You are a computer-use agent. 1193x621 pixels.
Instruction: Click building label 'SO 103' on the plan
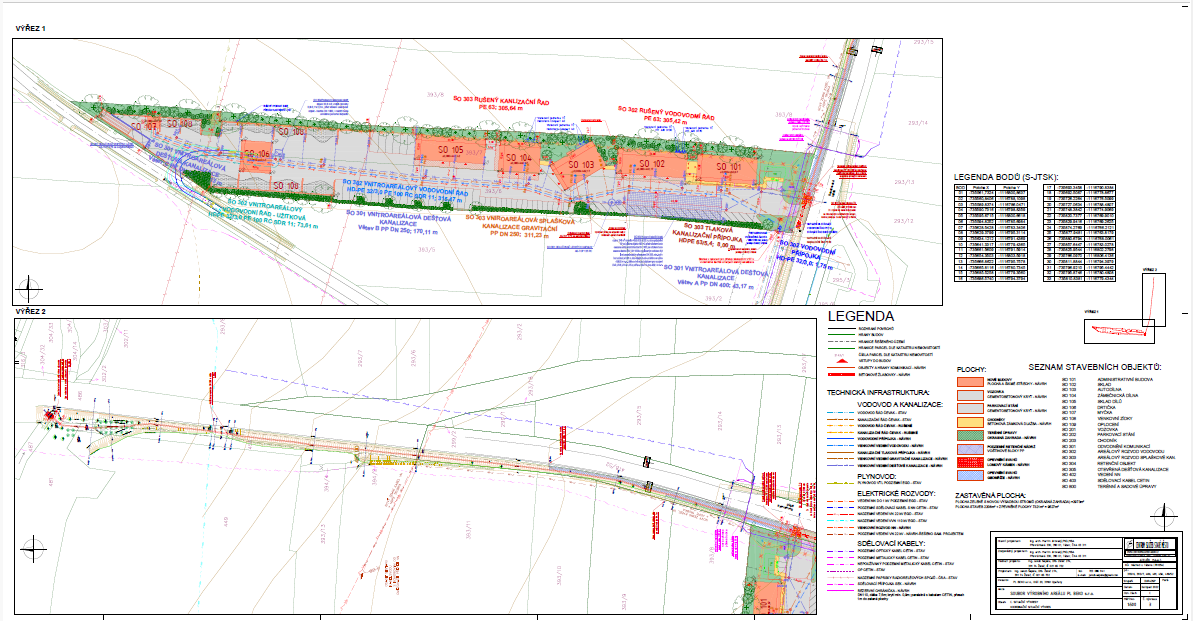(581, 164)
